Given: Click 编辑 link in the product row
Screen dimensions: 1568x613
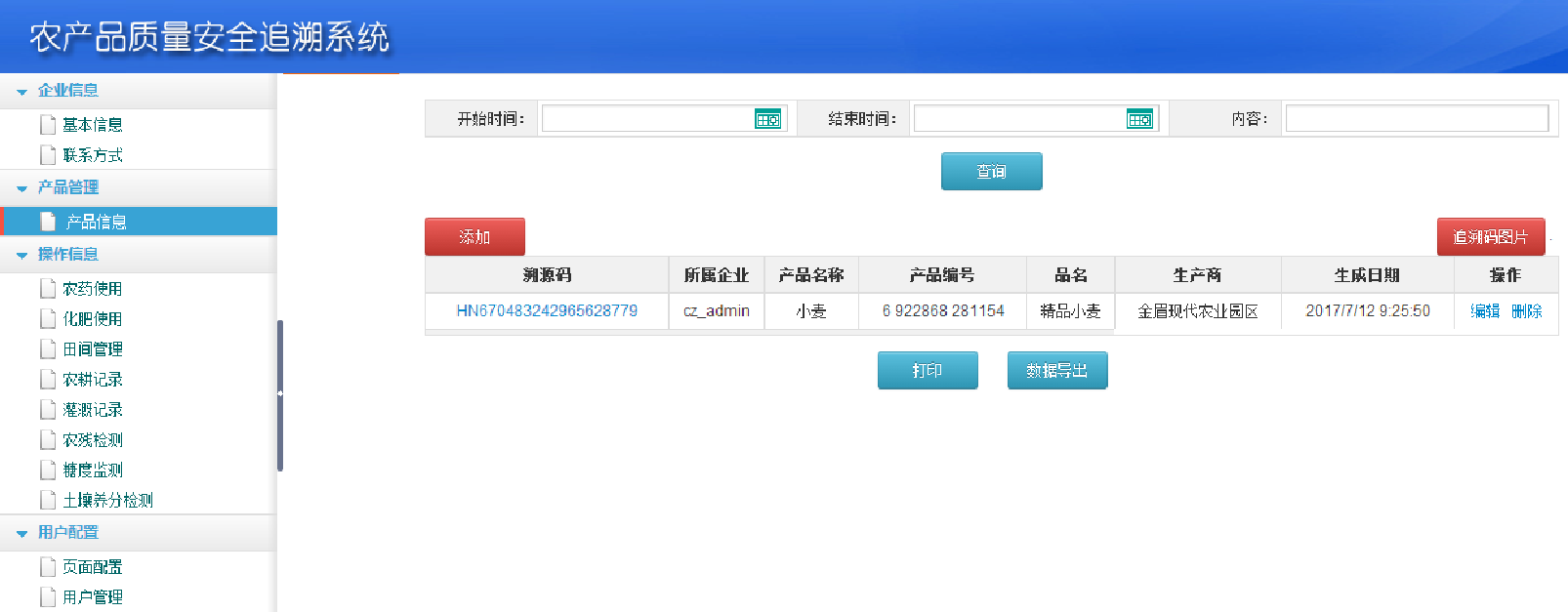Looking at the screenshot, I should coord(1484,311).
